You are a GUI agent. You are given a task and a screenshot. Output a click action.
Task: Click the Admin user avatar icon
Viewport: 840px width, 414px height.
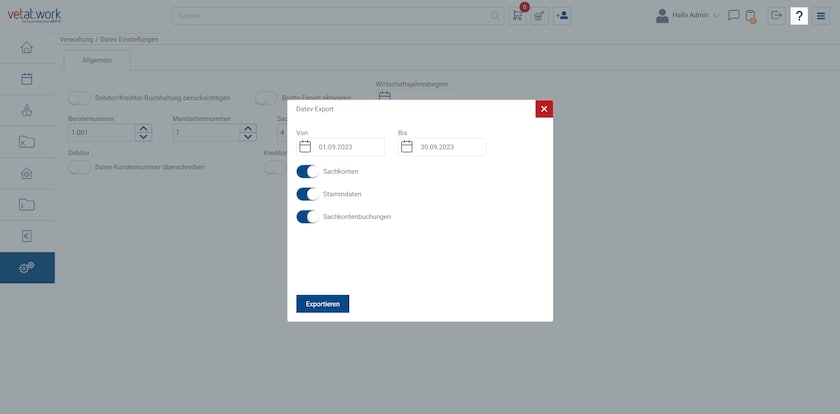pos(662,16)
